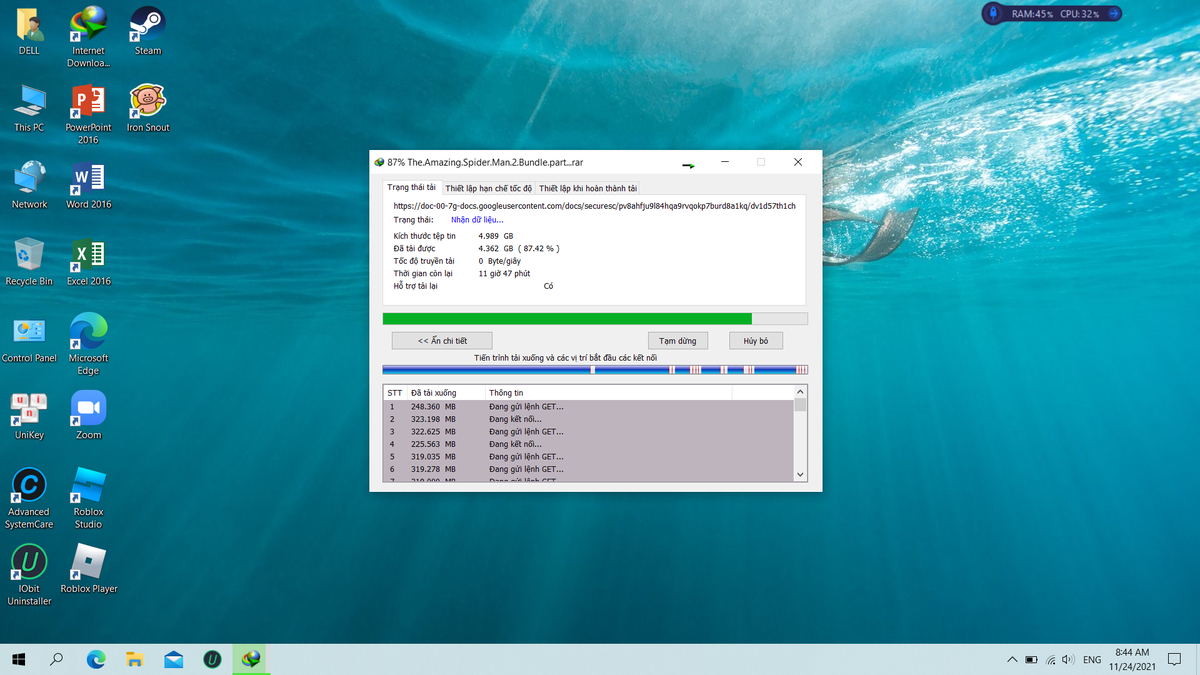The width and height of the screenshot is (1200, 675).
Task: Open the UniKey desktop shortcut
Action: [x=29, y=415]
